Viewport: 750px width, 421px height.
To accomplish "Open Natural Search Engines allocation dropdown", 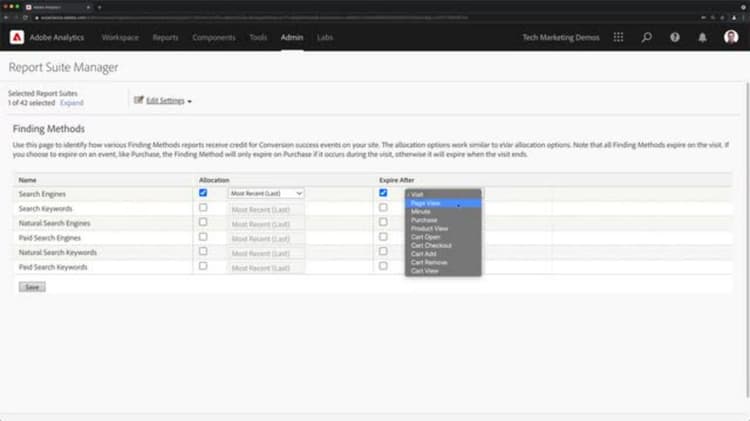I will pyautogui.click(x=266, y=224).
